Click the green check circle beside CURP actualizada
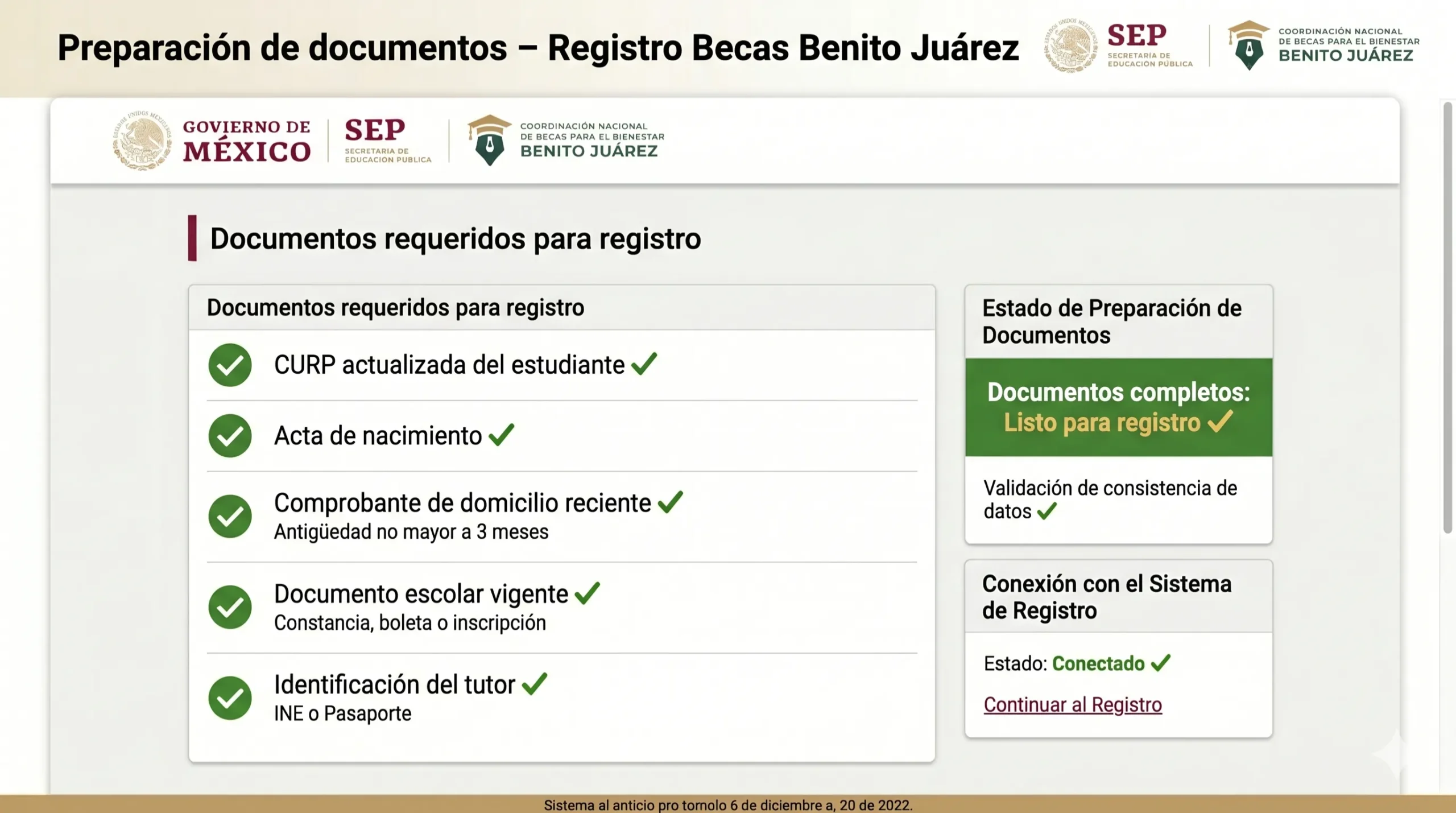The image size is (1456, 813). (230, 365)
